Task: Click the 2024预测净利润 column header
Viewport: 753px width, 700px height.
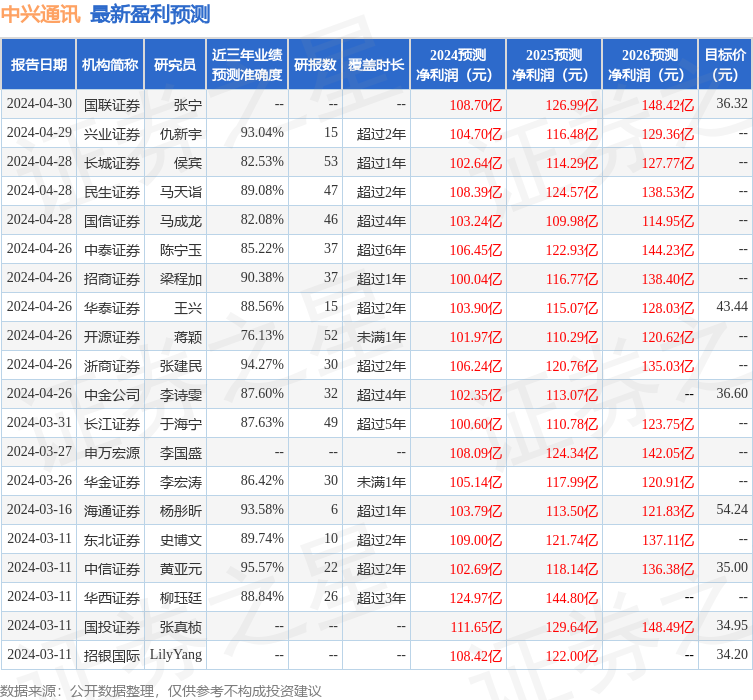Action: coord(458,64)
